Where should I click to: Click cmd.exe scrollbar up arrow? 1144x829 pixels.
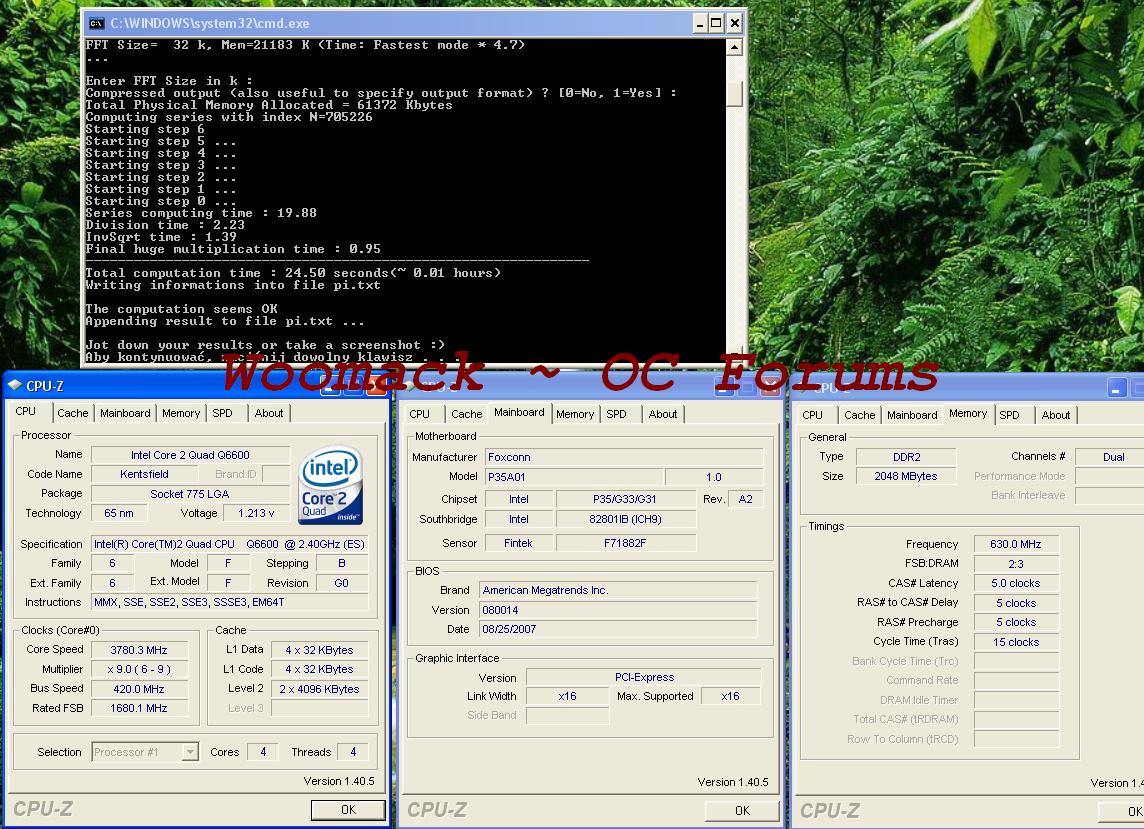[735, 47]
